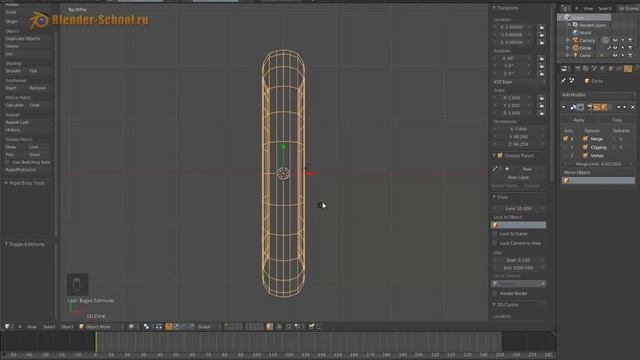The image size is (640, 360).
Task: Click Duplicate Objects button in tool shelf
Action: [x=27, y=38]
